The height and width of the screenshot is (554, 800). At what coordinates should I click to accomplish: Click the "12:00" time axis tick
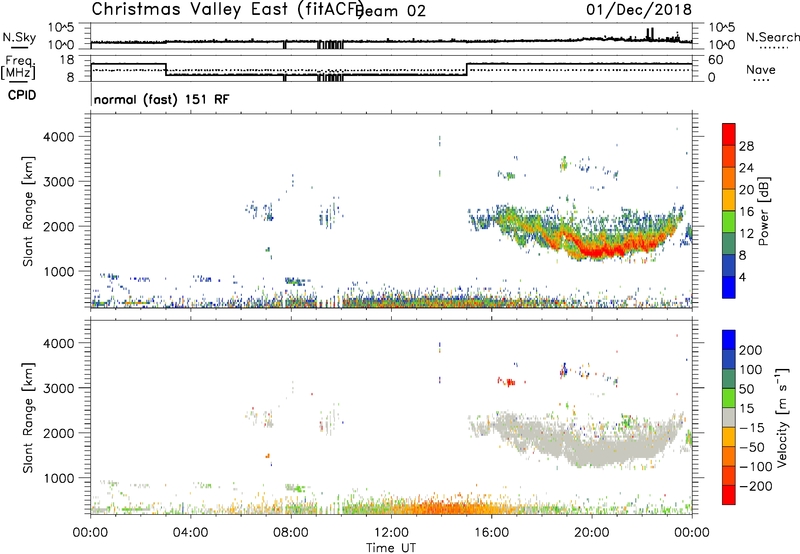(391, 533)
